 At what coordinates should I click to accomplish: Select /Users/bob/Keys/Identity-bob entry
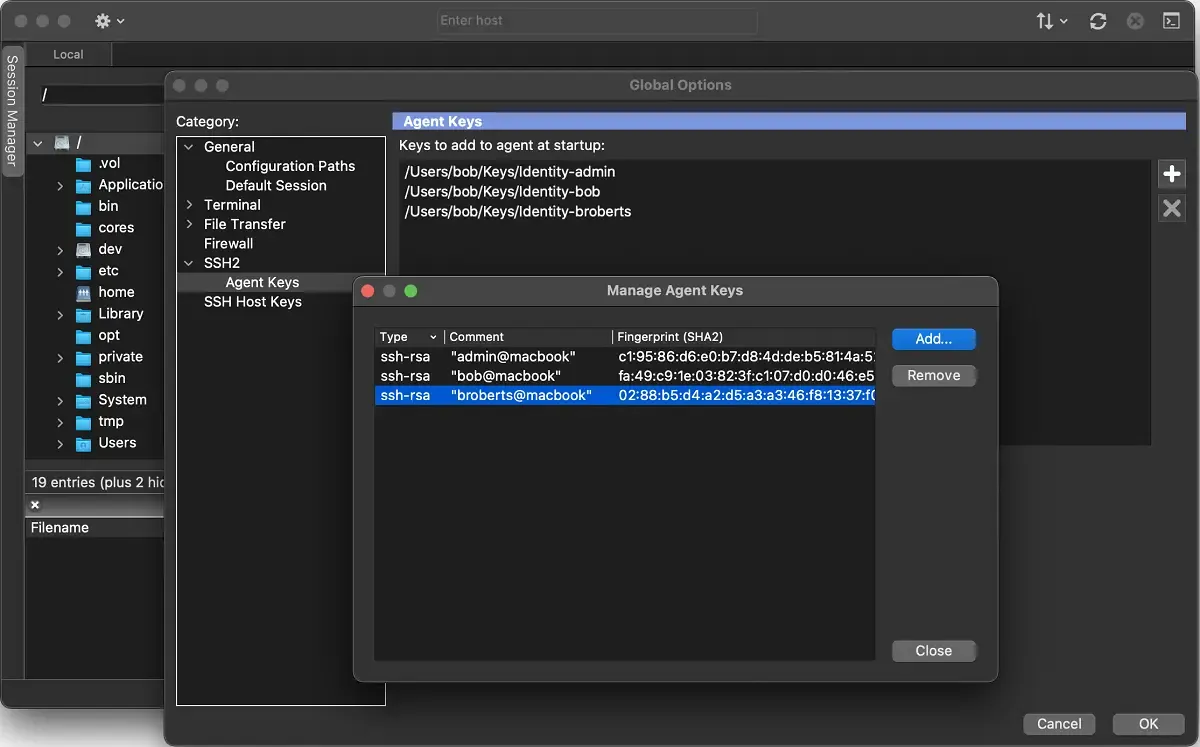pos(502,192)
